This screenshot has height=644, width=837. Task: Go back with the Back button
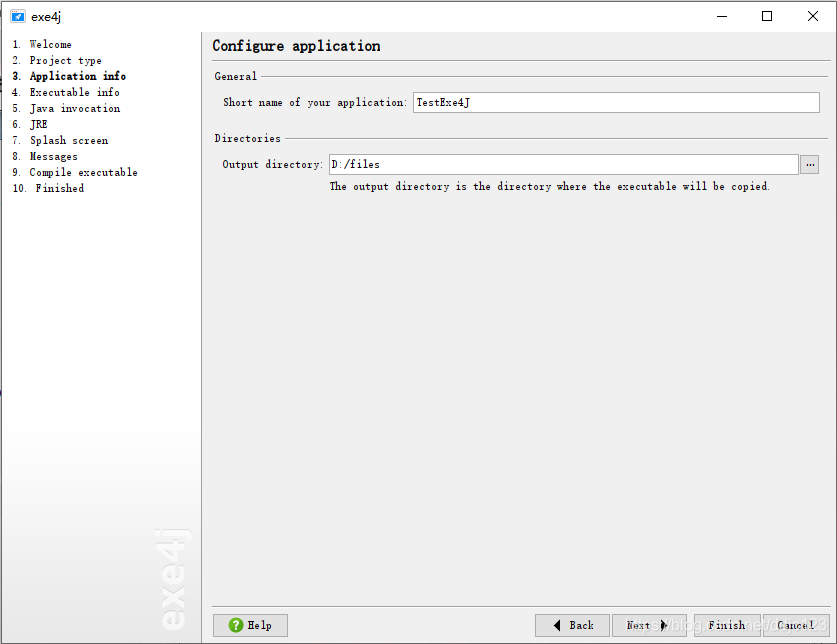572,625
